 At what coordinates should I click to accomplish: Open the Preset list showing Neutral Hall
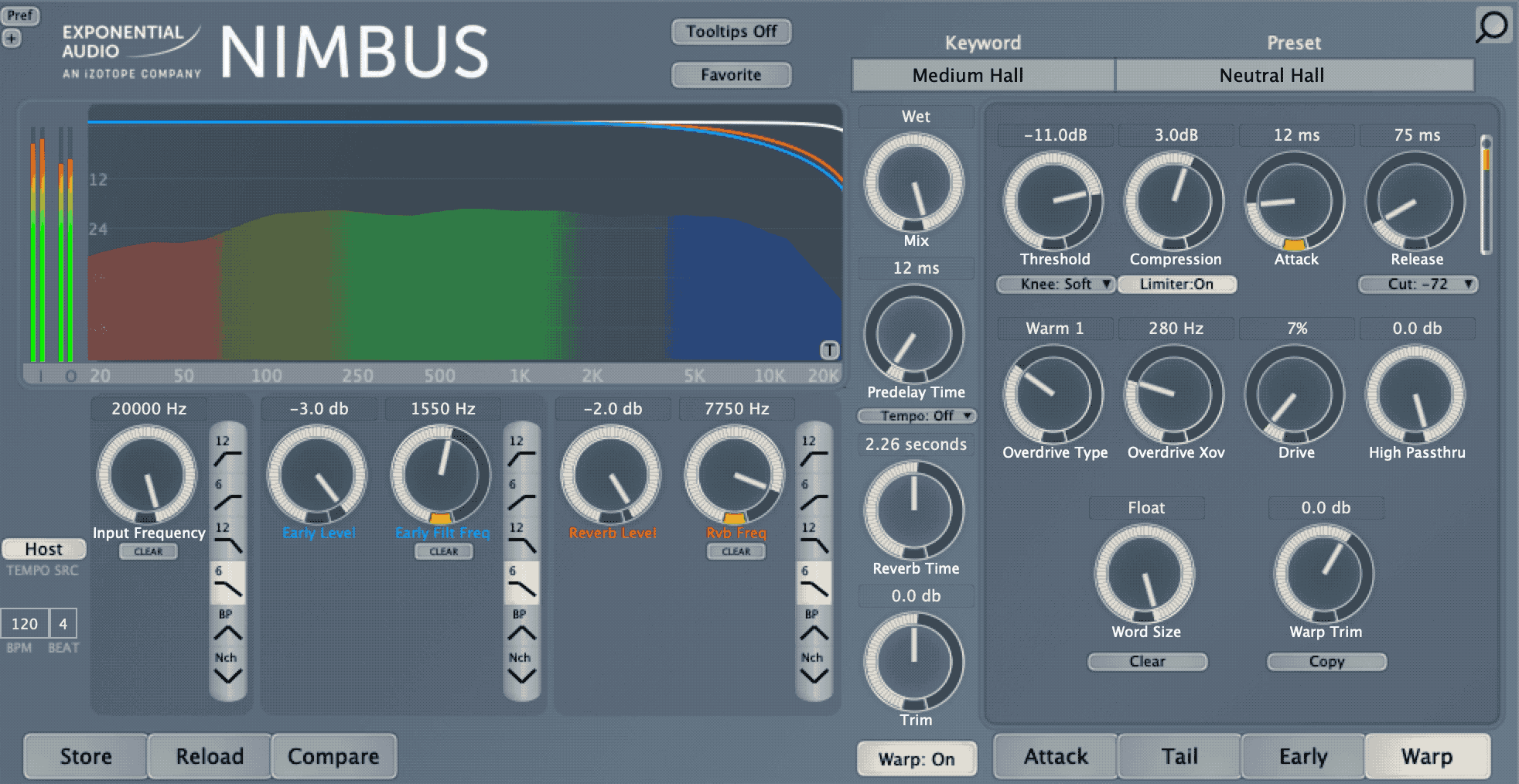[x=1295, y=75]
